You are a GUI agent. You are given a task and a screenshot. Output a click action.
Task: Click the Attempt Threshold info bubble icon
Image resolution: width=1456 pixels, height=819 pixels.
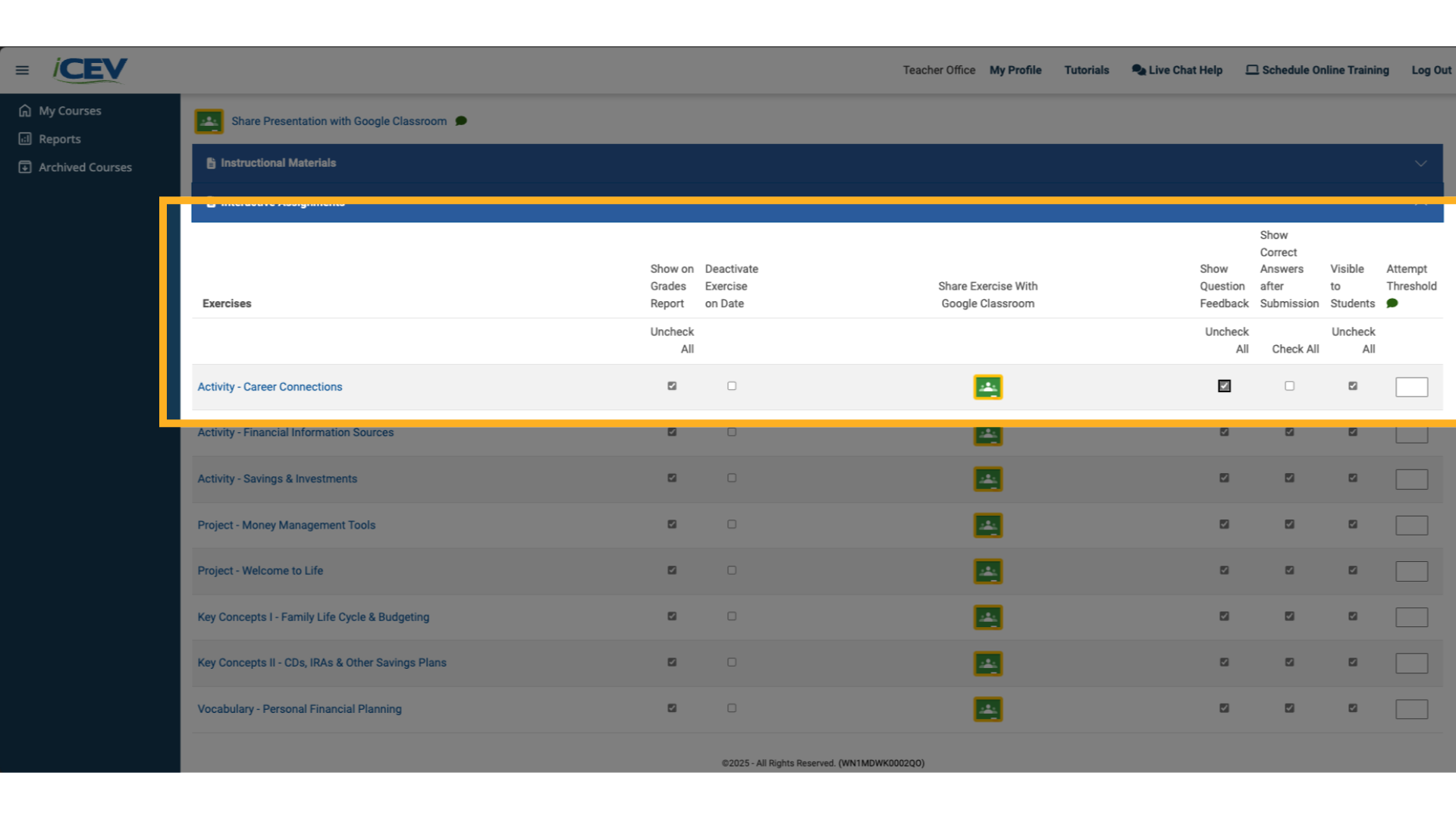point(1392,303)
